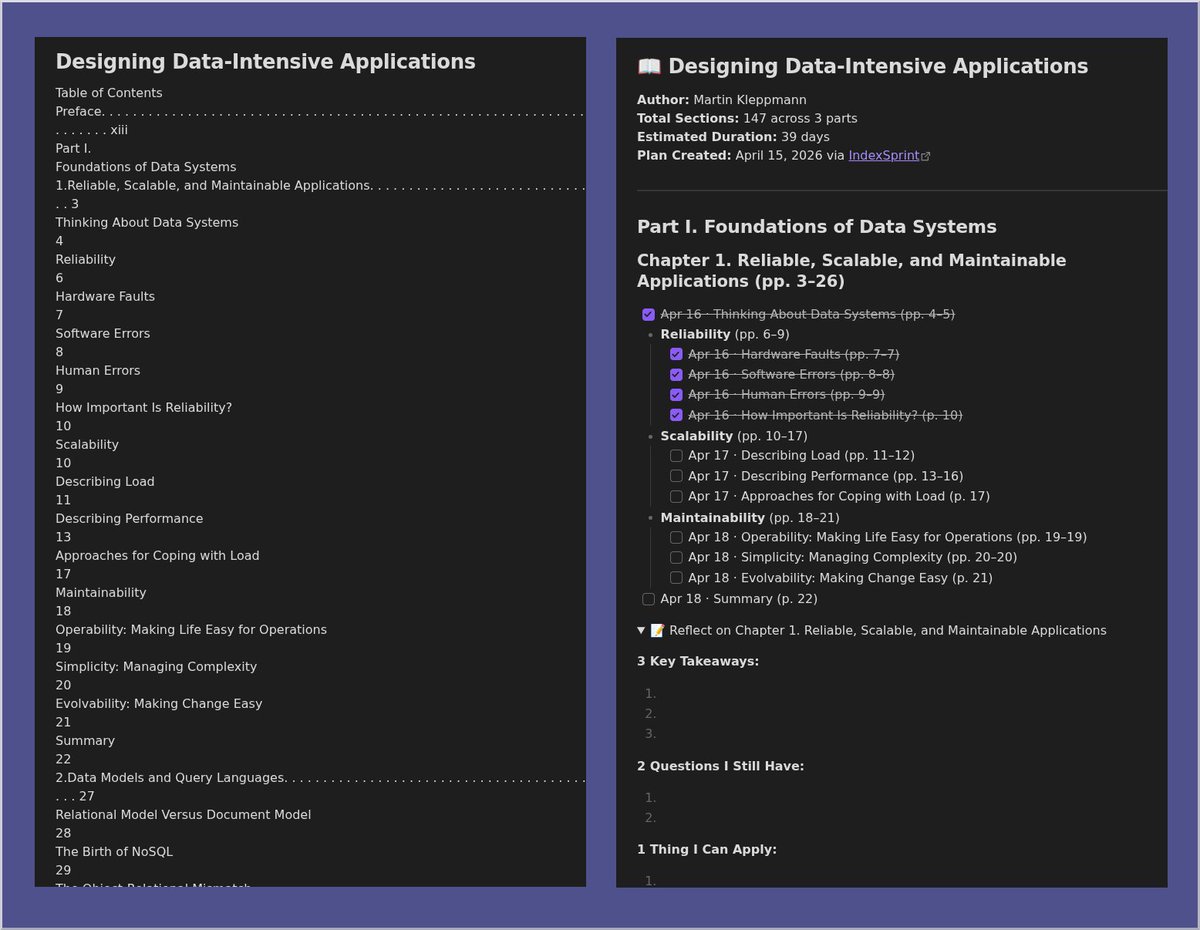Collapse the Reflect on Chapter 1 section
Image resolution: width=1200 pixels, height=930 pixels.
(642, 630)
